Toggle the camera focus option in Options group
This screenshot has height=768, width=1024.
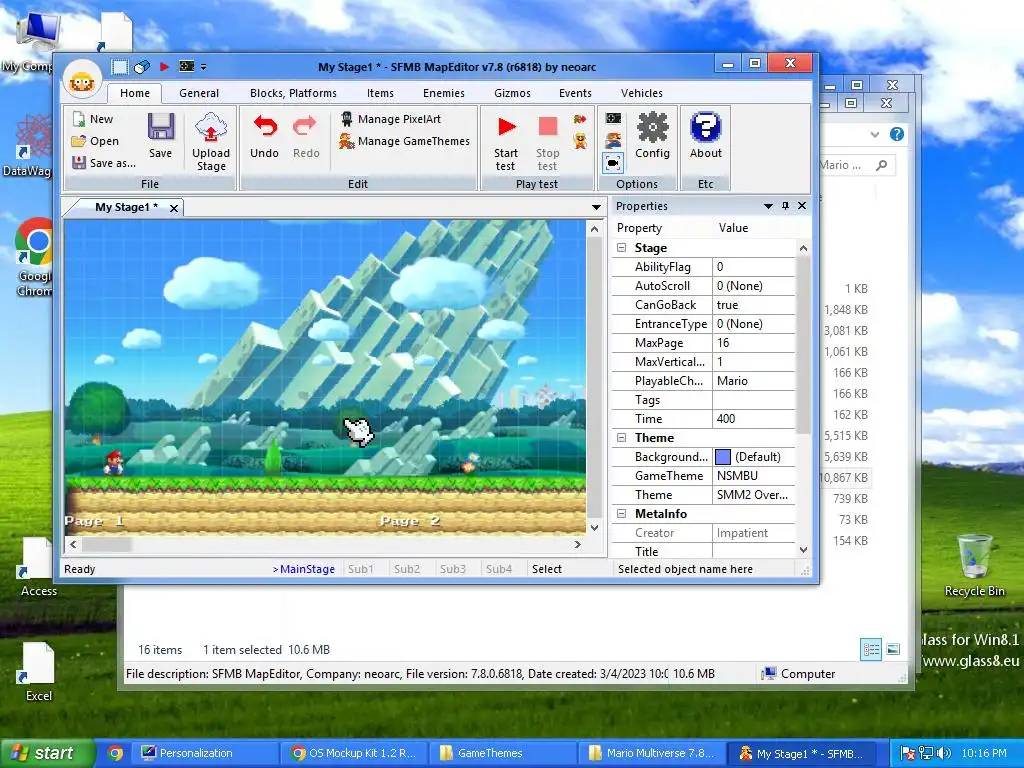[x=613, y=163]
